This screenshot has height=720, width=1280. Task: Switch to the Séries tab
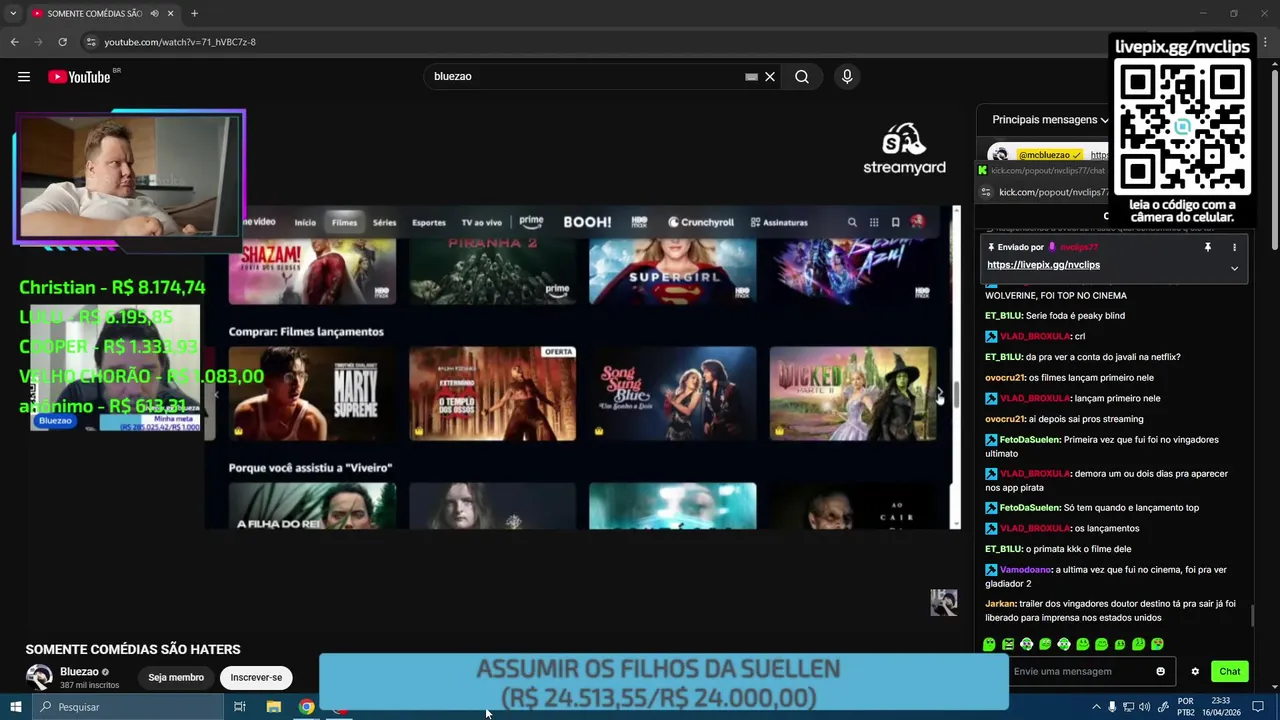point(384,222)
